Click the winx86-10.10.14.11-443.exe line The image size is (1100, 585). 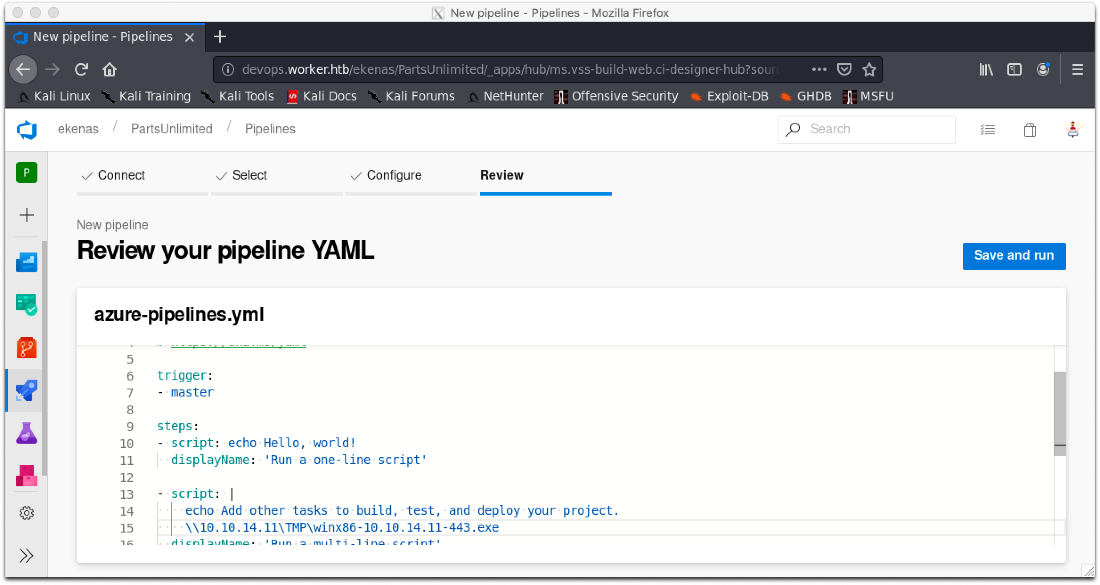pyautogui.click(x=342, y=528)
